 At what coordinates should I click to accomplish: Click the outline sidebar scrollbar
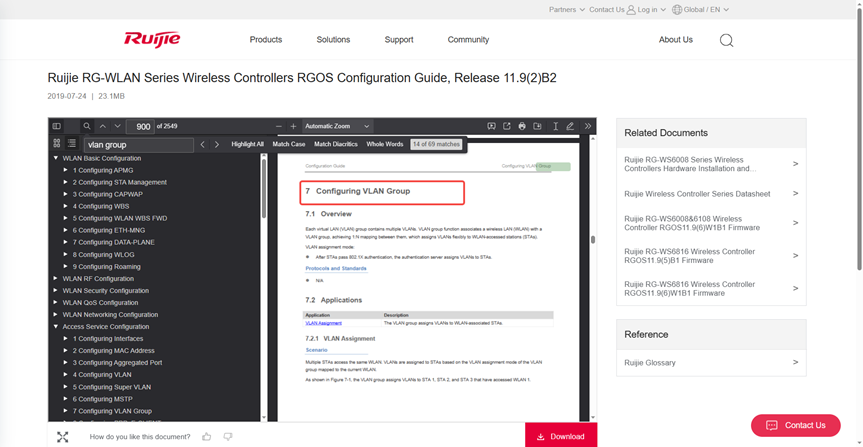264,187
